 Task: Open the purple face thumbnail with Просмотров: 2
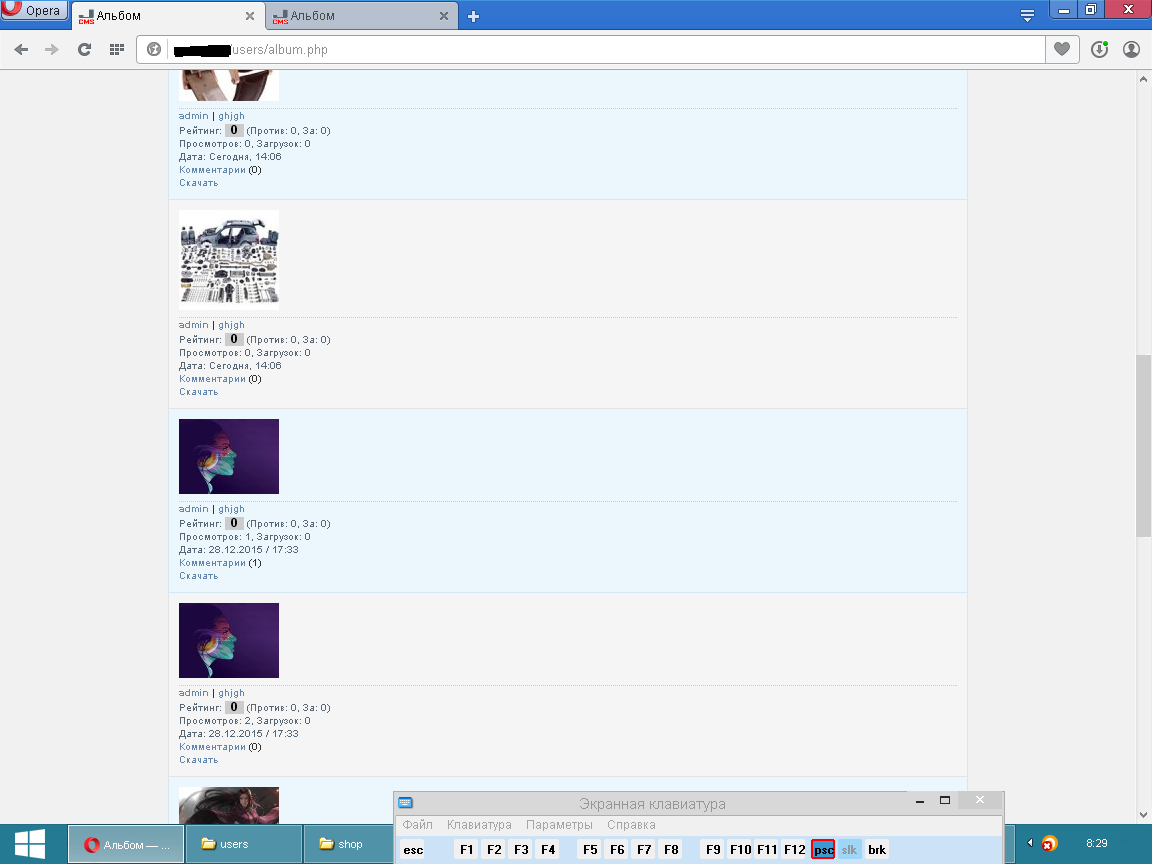[228, 641]
